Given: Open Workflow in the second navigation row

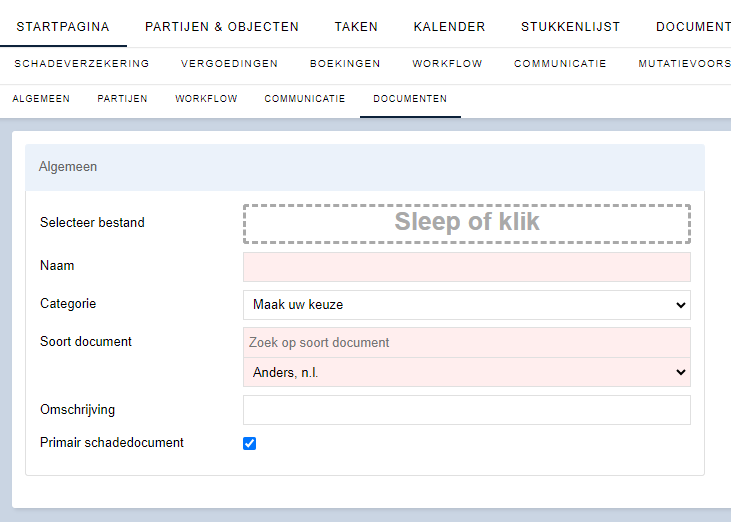Looking at the screenshot, I should 447,63.
